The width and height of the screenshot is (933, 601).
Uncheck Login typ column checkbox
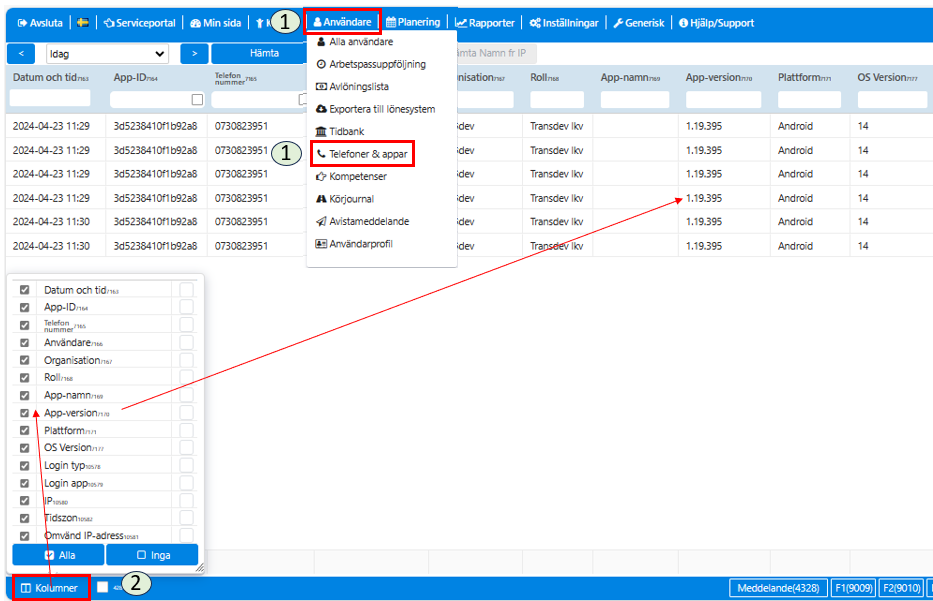[x=24, y=466]
